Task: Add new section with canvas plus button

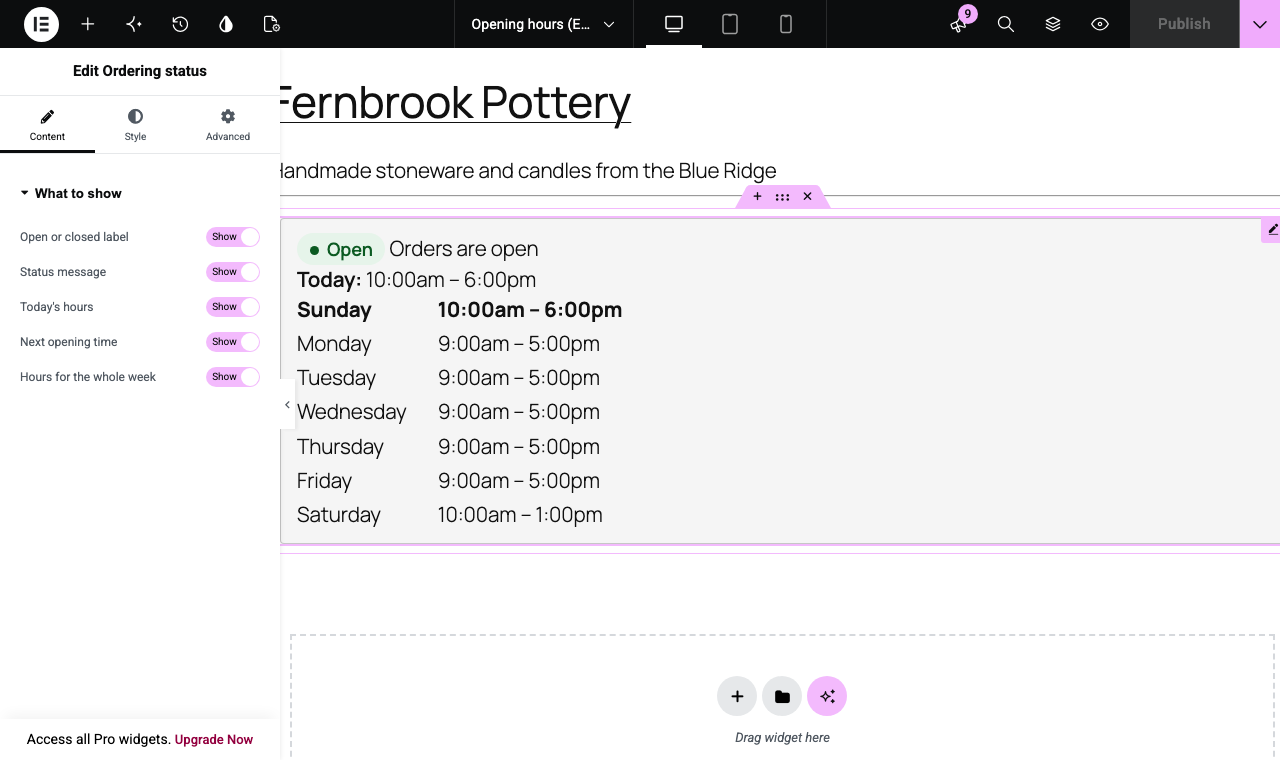Action: (737, 696)
